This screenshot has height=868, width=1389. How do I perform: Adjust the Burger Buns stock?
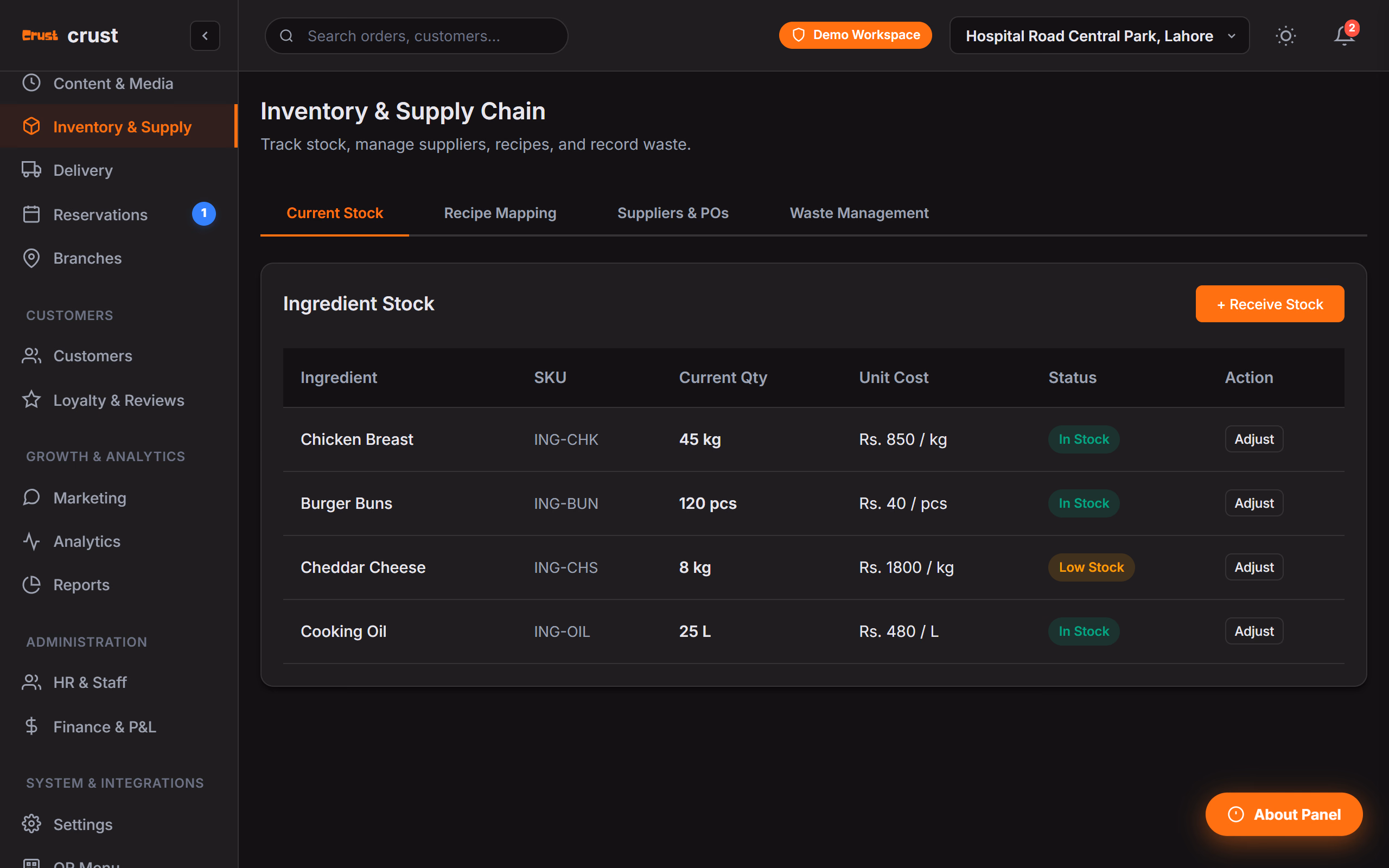(x=1254, y=503)
